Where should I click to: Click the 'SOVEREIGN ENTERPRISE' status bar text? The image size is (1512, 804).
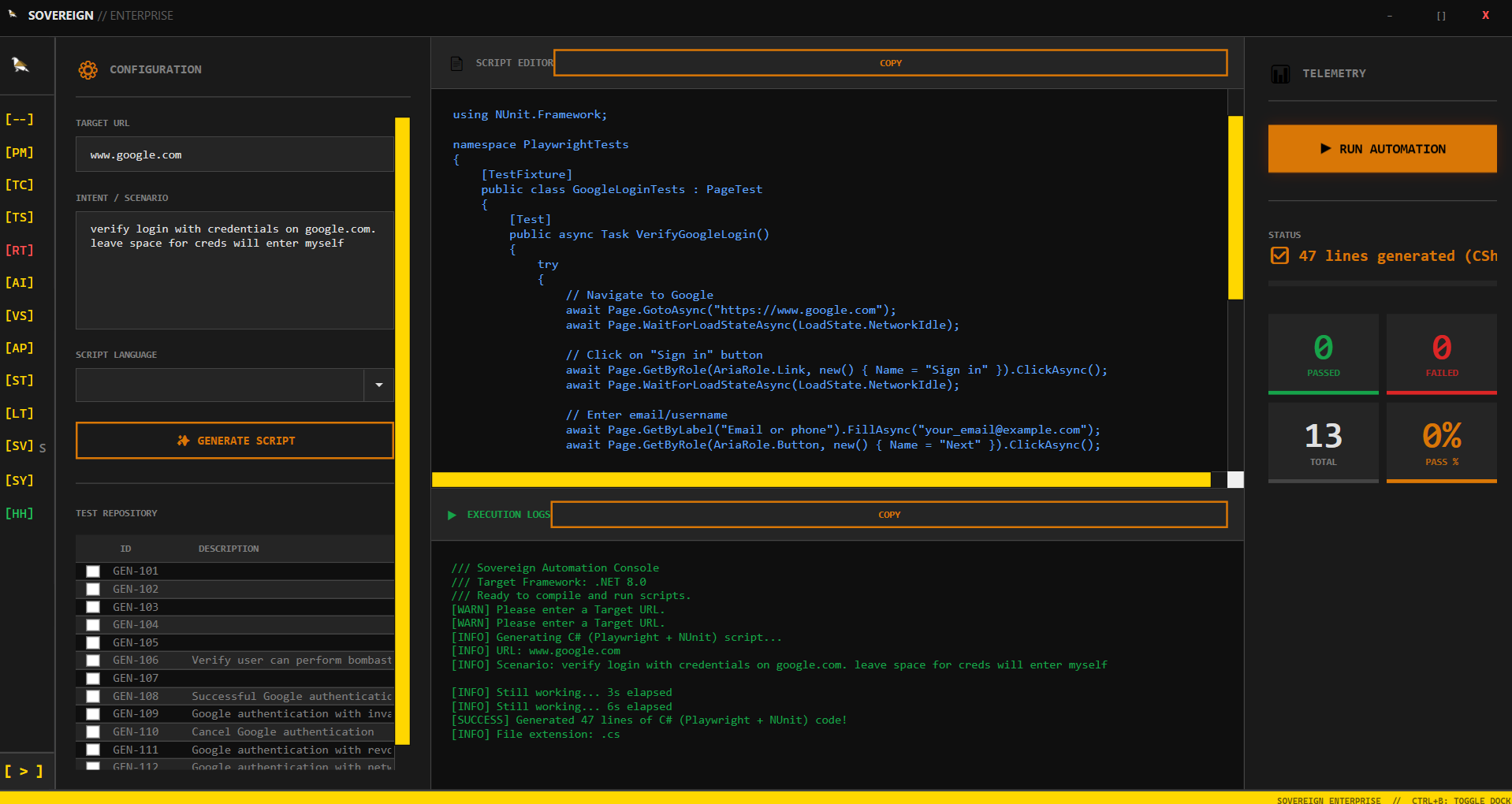[1328, 799]
